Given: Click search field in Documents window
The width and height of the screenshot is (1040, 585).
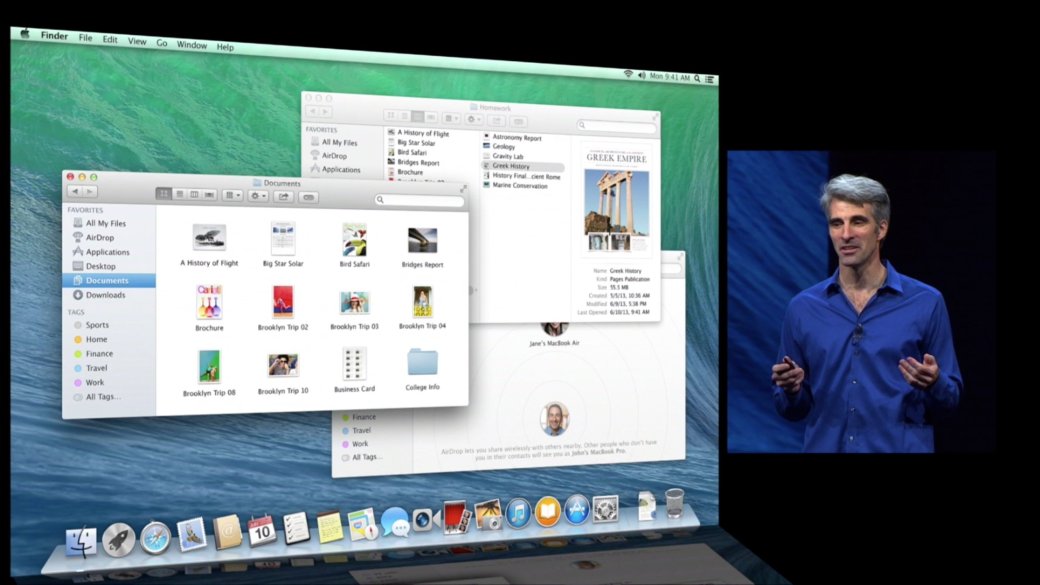Looking at the screenshot, I should click(419, 200).
